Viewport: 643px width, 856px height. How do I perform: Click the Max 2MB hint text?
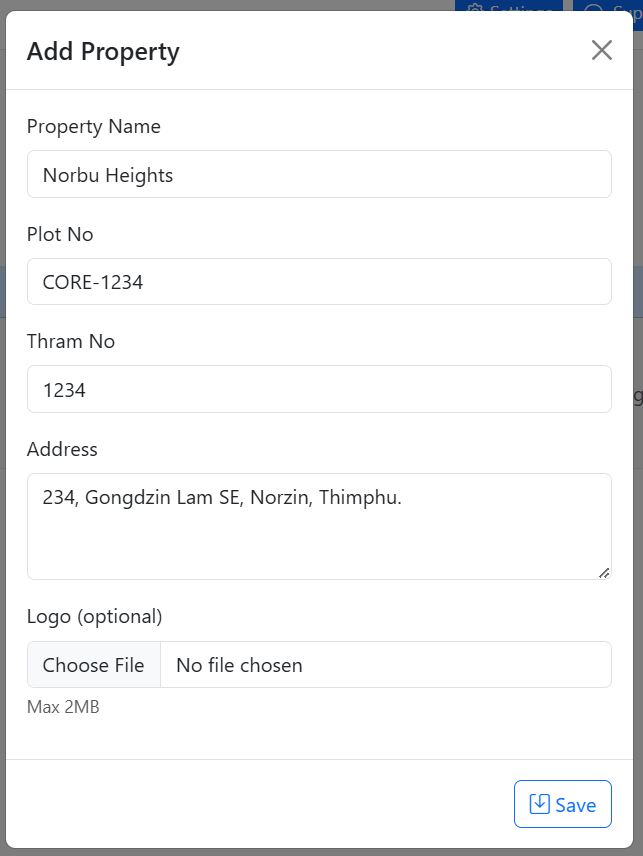click(x=63, y=708)
